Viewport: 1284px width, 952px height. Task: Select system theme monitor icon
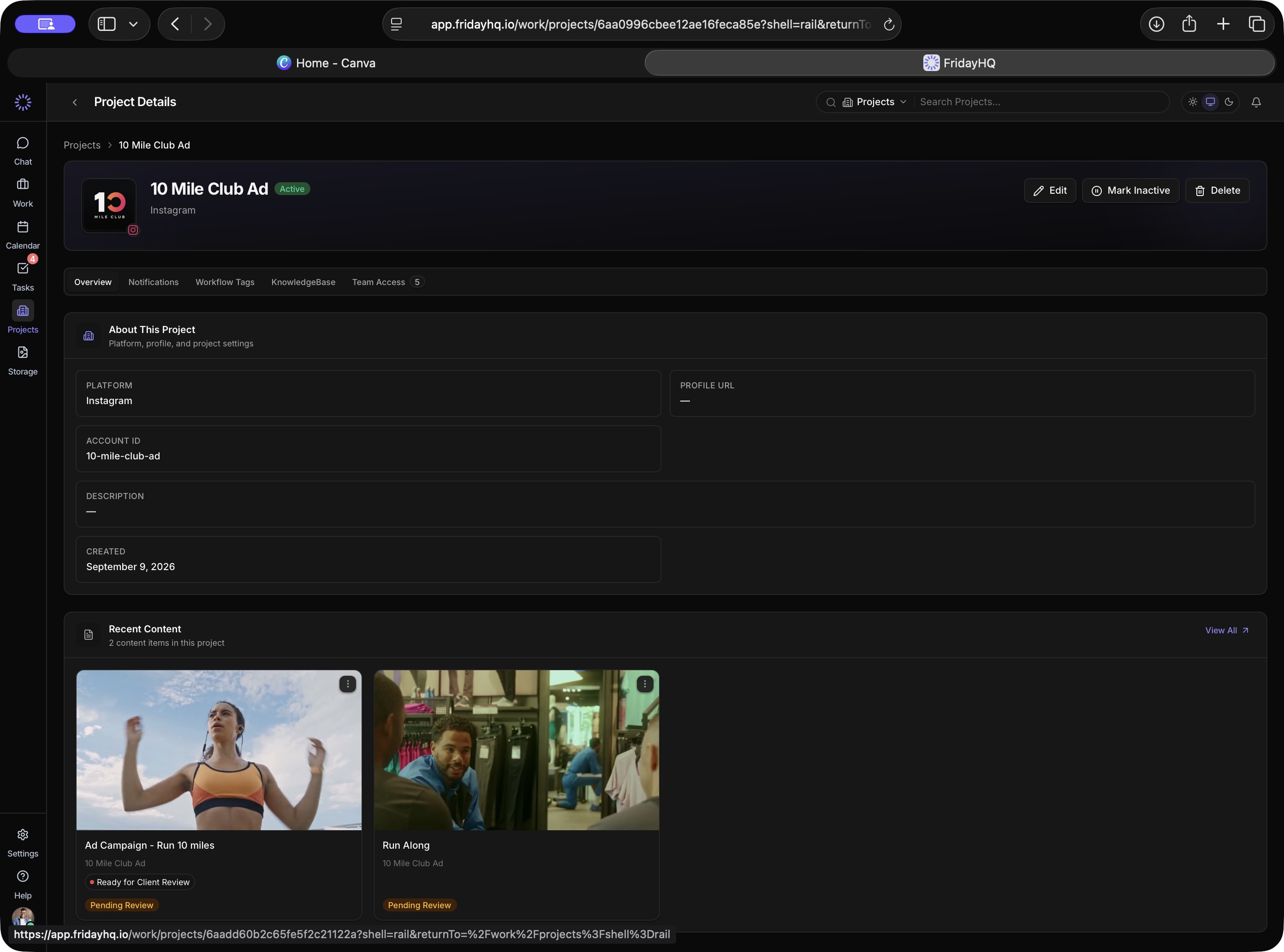click(x=1210, y=102)
